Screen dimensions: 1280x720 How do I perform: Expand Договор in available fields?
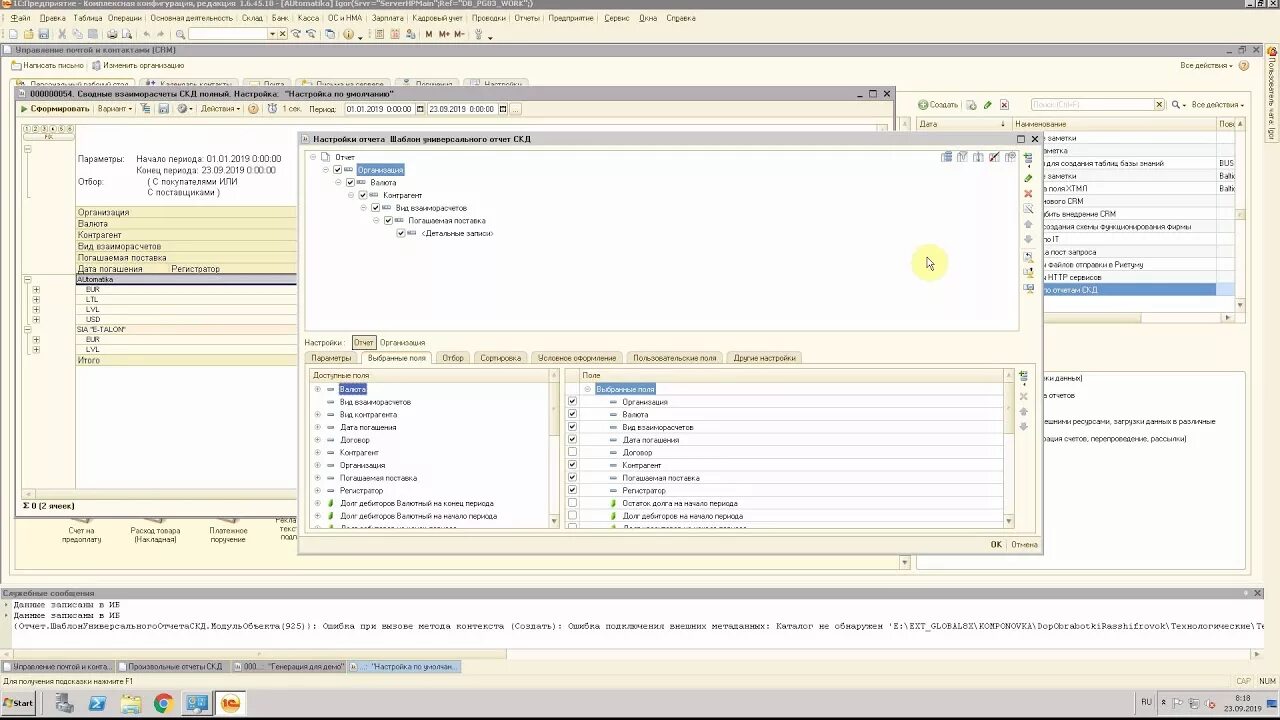(x=318, y=440)
